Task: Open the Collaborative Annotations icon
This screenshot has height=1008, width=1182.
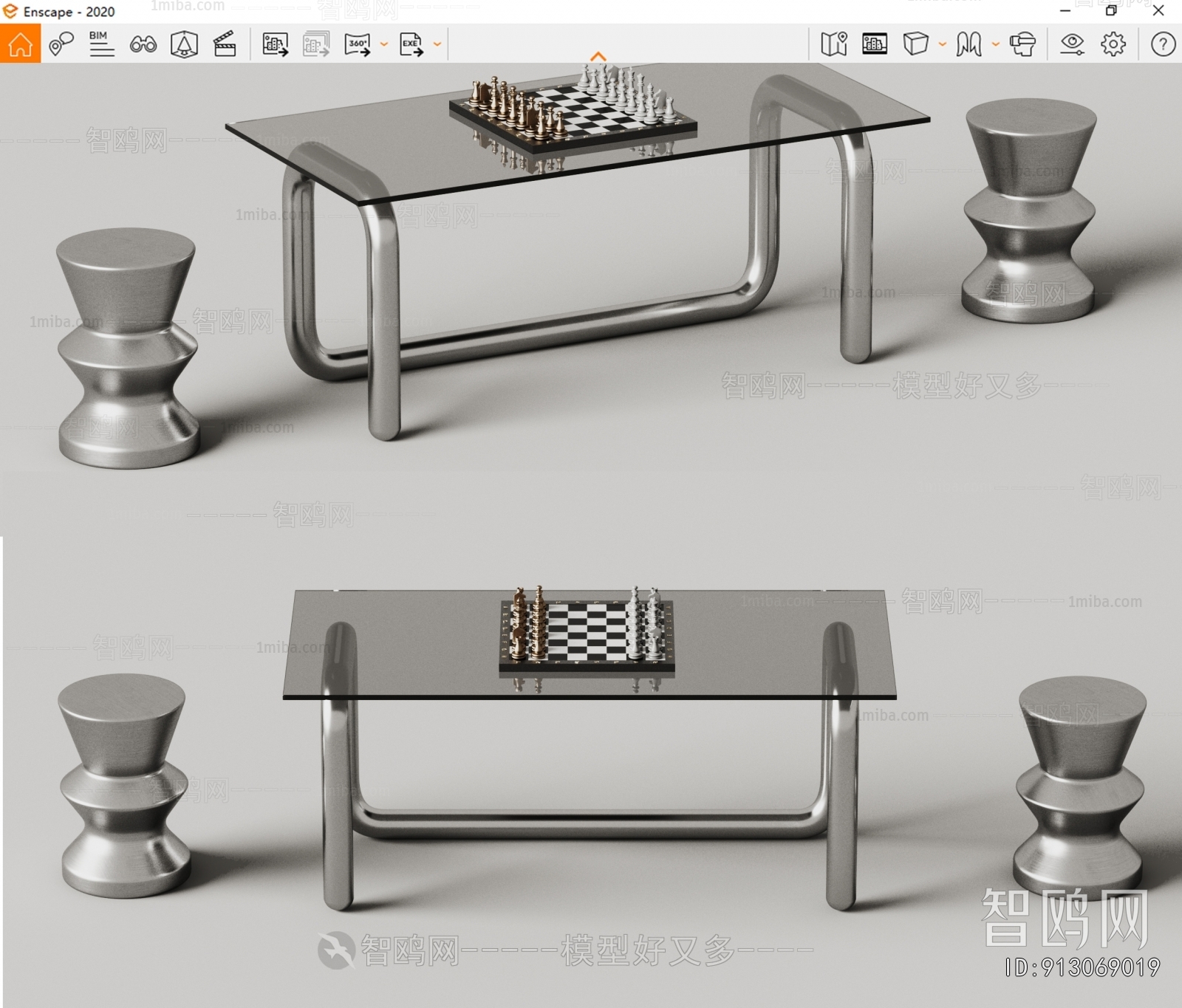Action: click(x=61, y=44)
